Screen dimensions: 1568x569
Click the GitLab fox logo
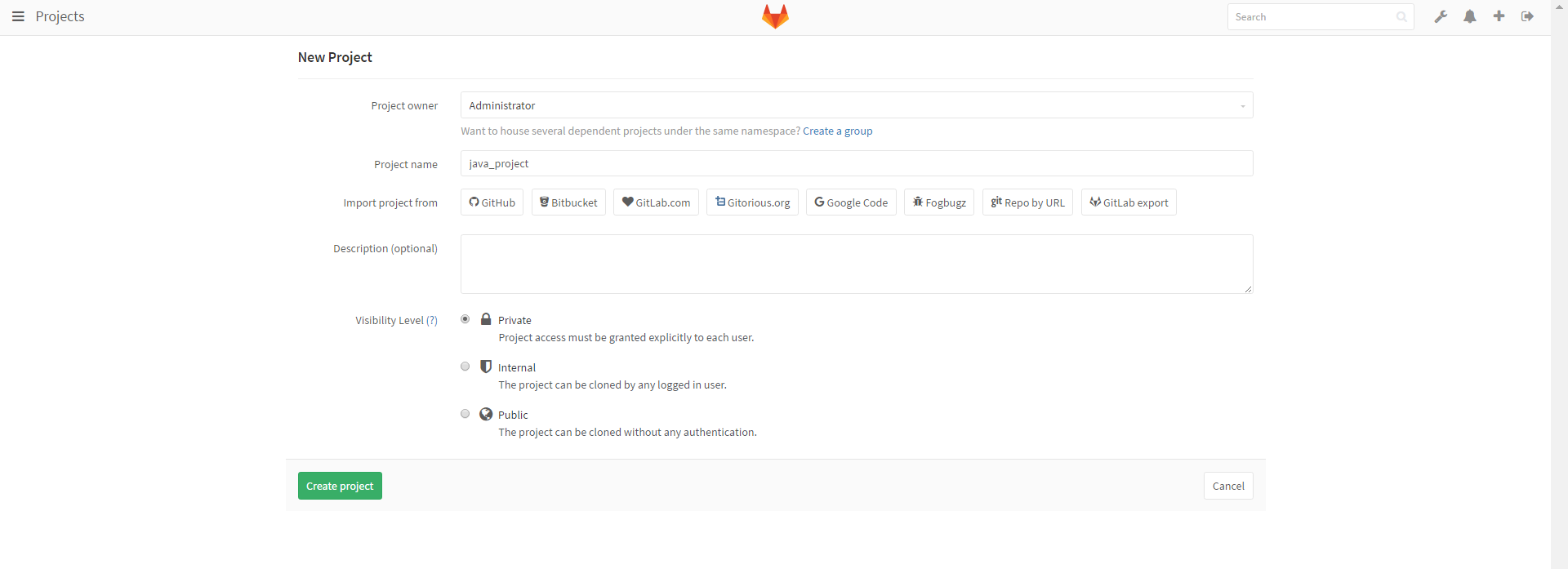point(775,16)
